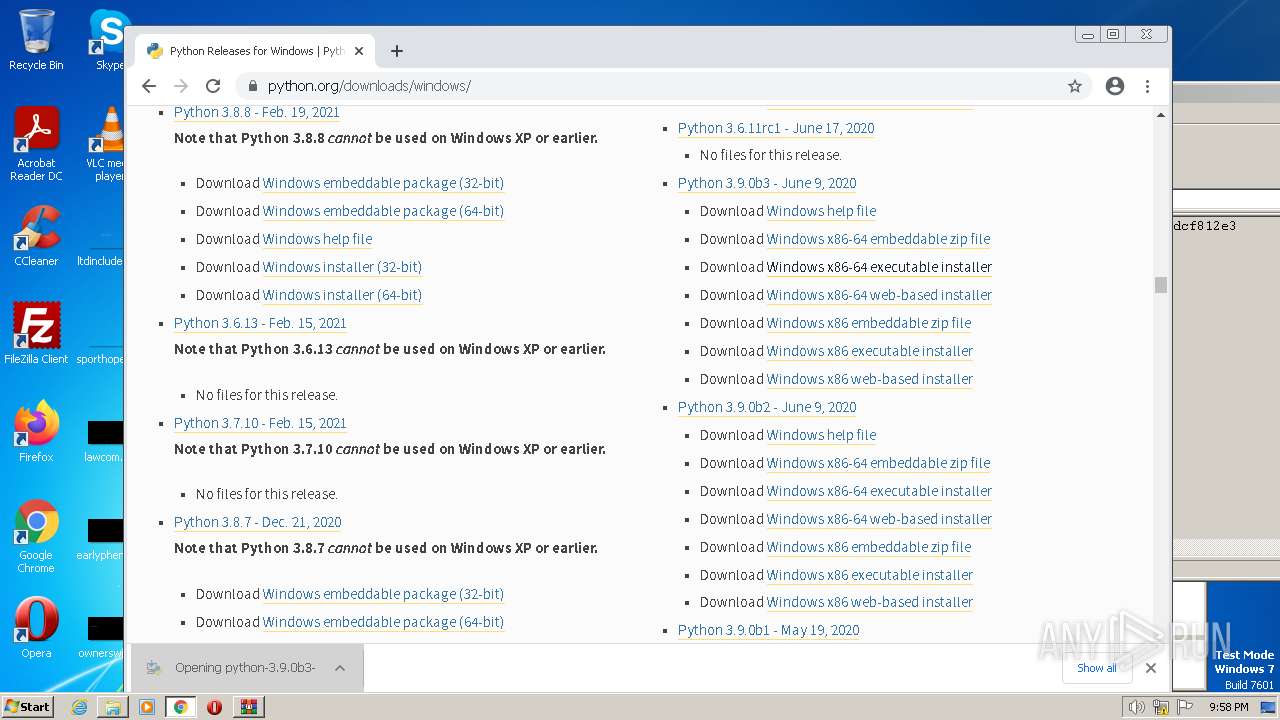Download the Python 3.8.8 Windows help file
Viewport: 1280px width, 720px height.
tap(317, 239)
